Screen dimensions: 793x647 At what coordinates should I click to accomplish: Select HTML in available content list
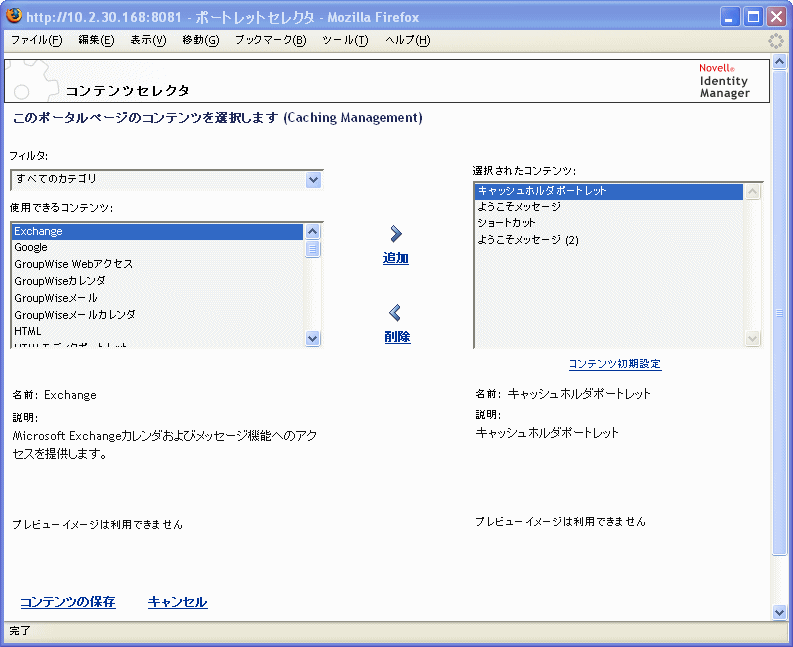point(158,331)
